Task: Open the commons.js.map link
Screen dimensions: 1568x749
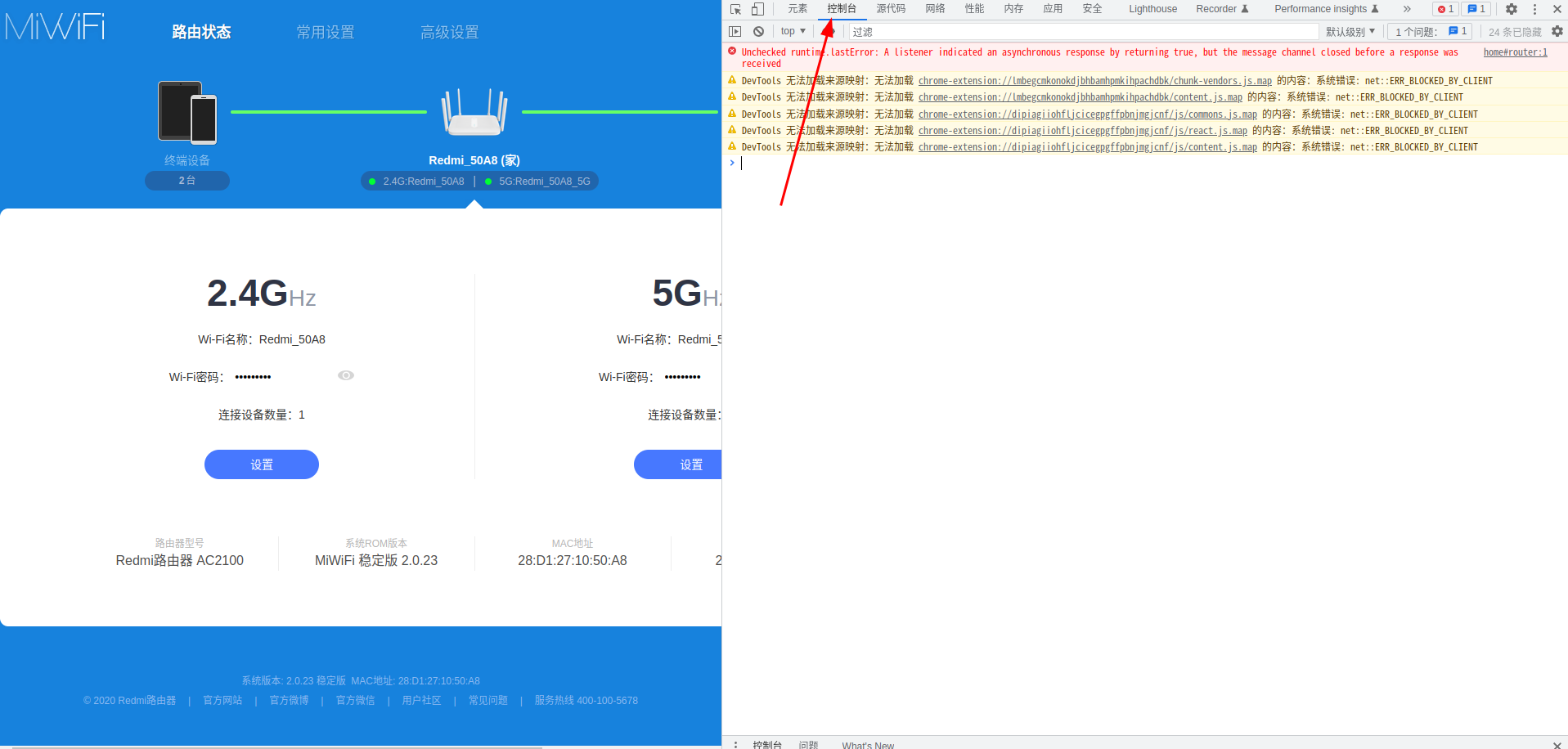Action: click(1088, 114)
